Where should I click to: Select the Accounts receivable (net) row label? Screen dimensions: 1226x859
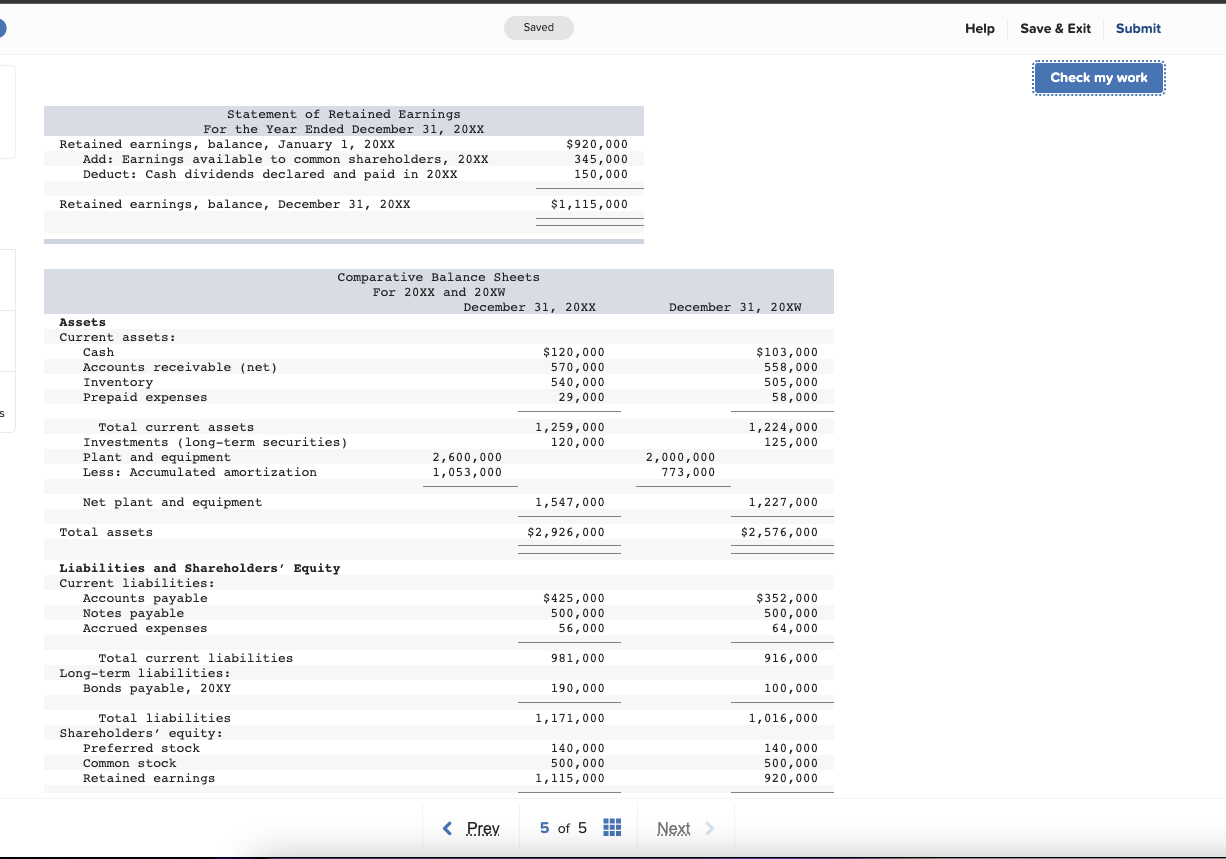click(180, 367)
